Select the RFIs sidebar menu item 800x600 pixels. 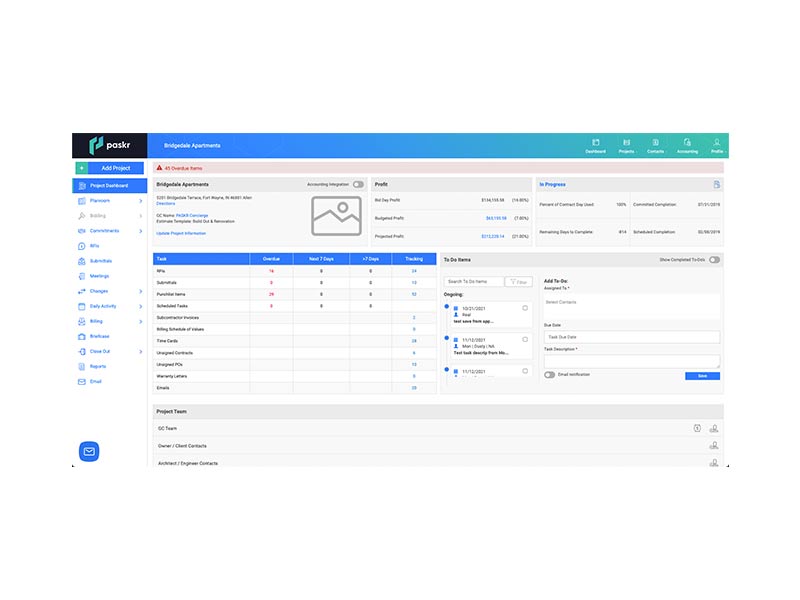(110, 246)
